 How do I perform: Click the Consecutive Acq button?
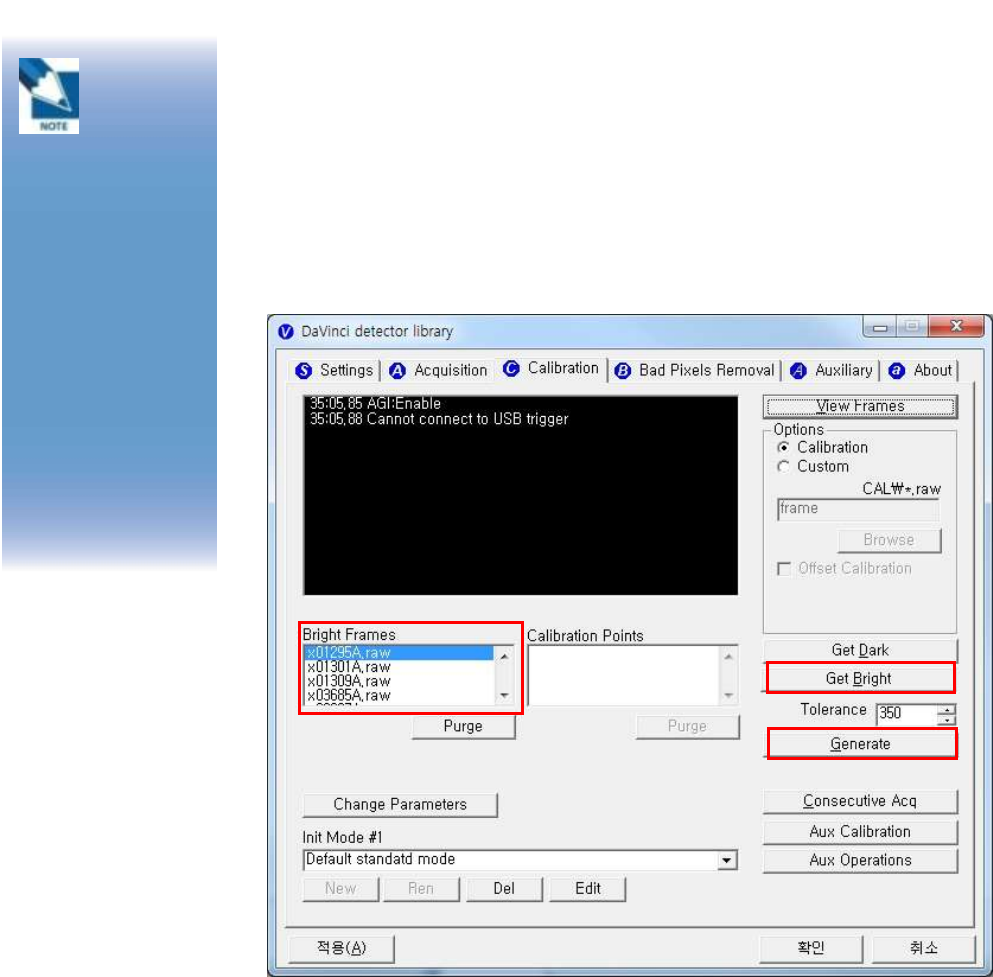(860, 801)
